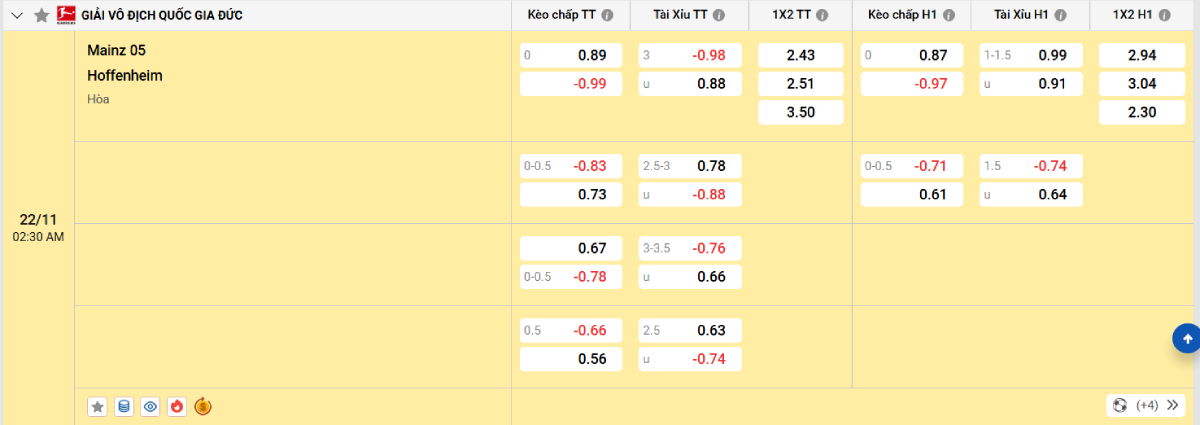
Task: Choose the 0.78 over 2.5-3 Tài Xỉu odds
Action: coord(691,166)
